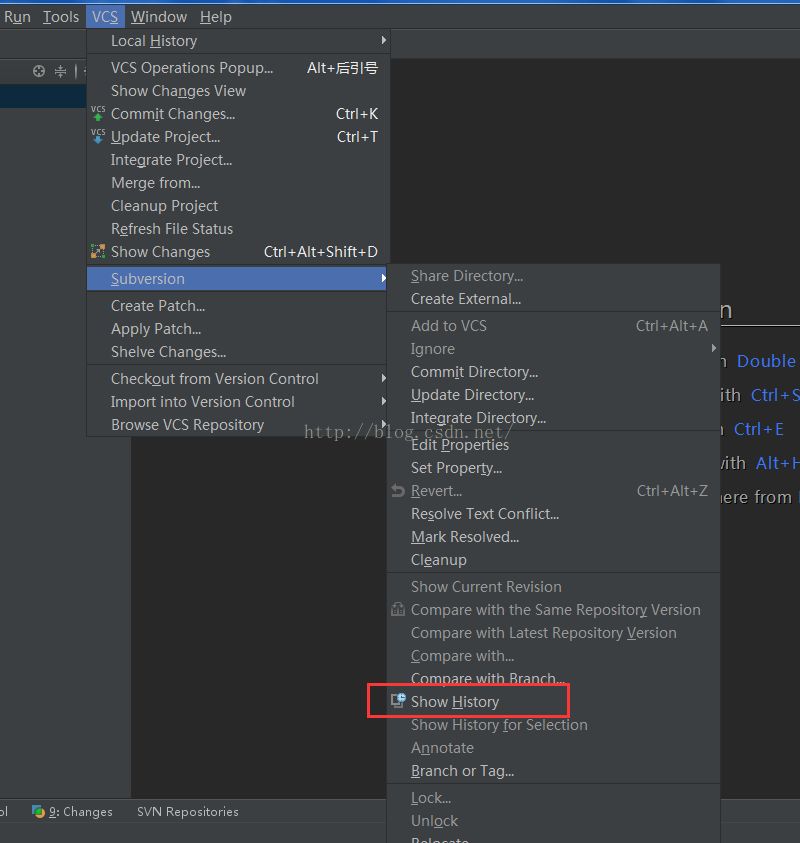
Task: Click the Changes tool window icon
Action: 38,811
